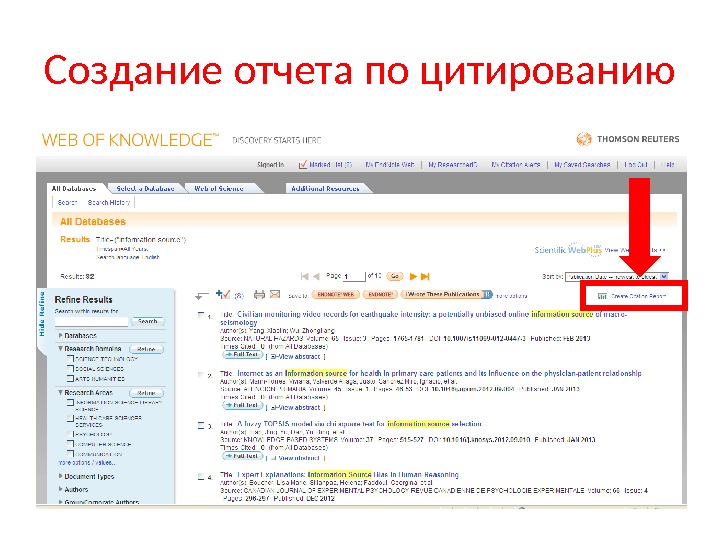The image size is (720, 540).
Task: Click I Wrote These Publications button
Action: point(442,294)
